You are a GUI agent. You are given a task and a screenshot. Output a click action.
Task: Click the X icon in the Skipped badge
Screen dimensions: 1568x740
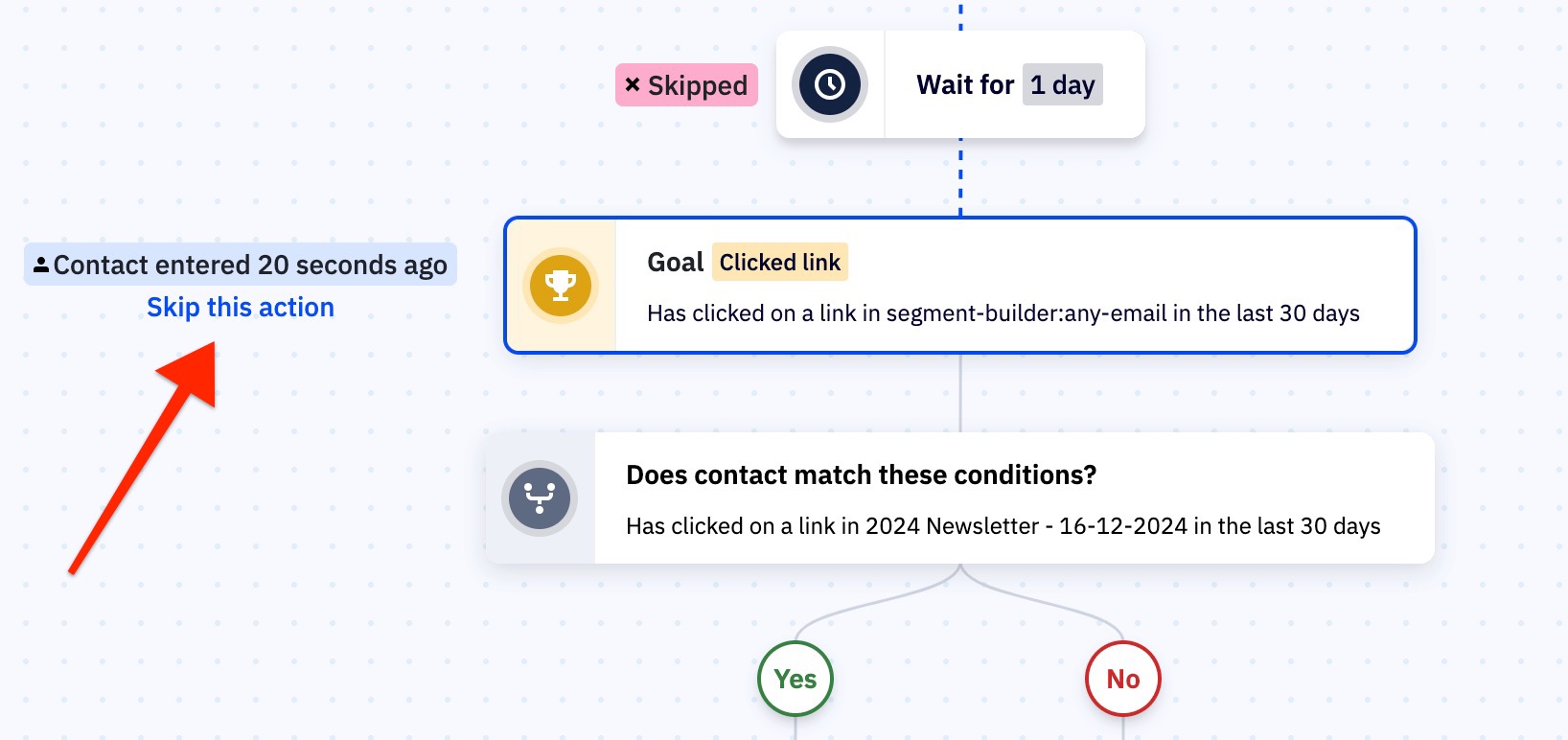coord(633,84)
